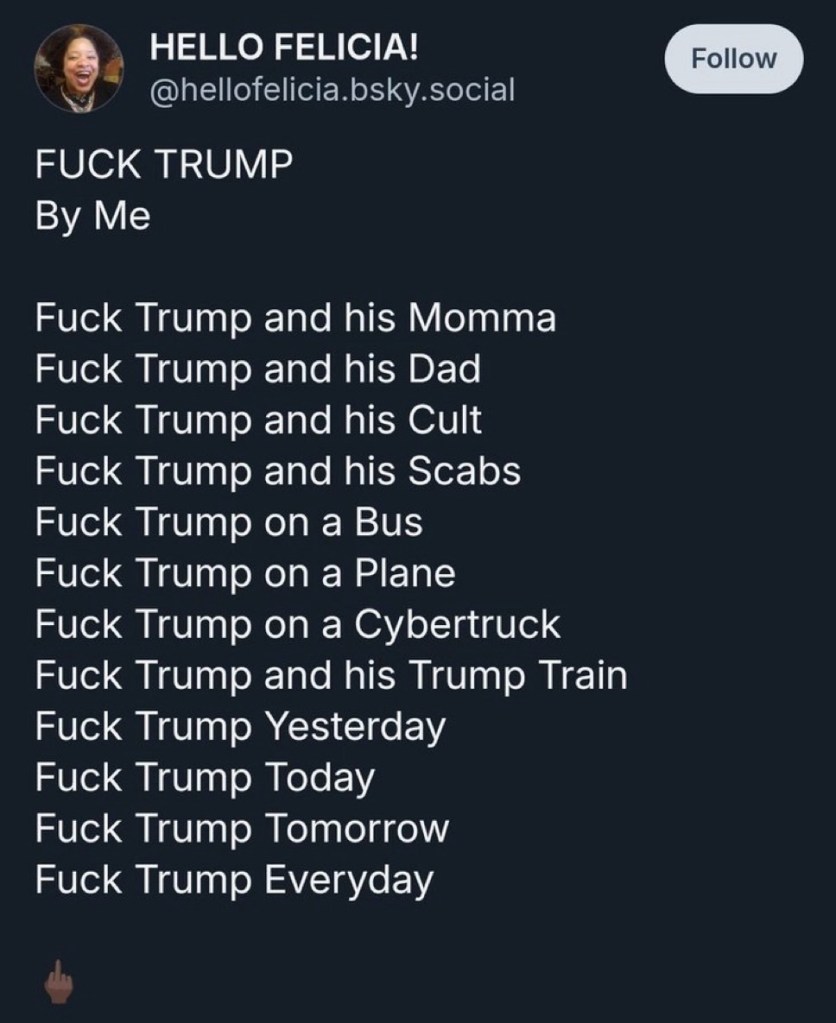Click the line ending in 'Cult'
This screenshot has height=1023, width=836.
point(258,420)
